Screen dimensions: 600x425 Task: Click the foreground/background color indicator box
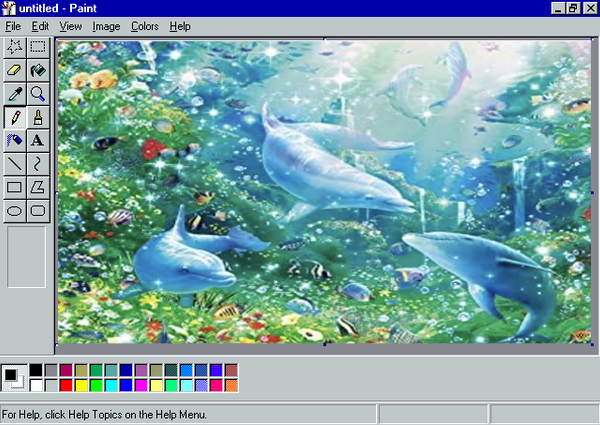click(x=14, y=378)
